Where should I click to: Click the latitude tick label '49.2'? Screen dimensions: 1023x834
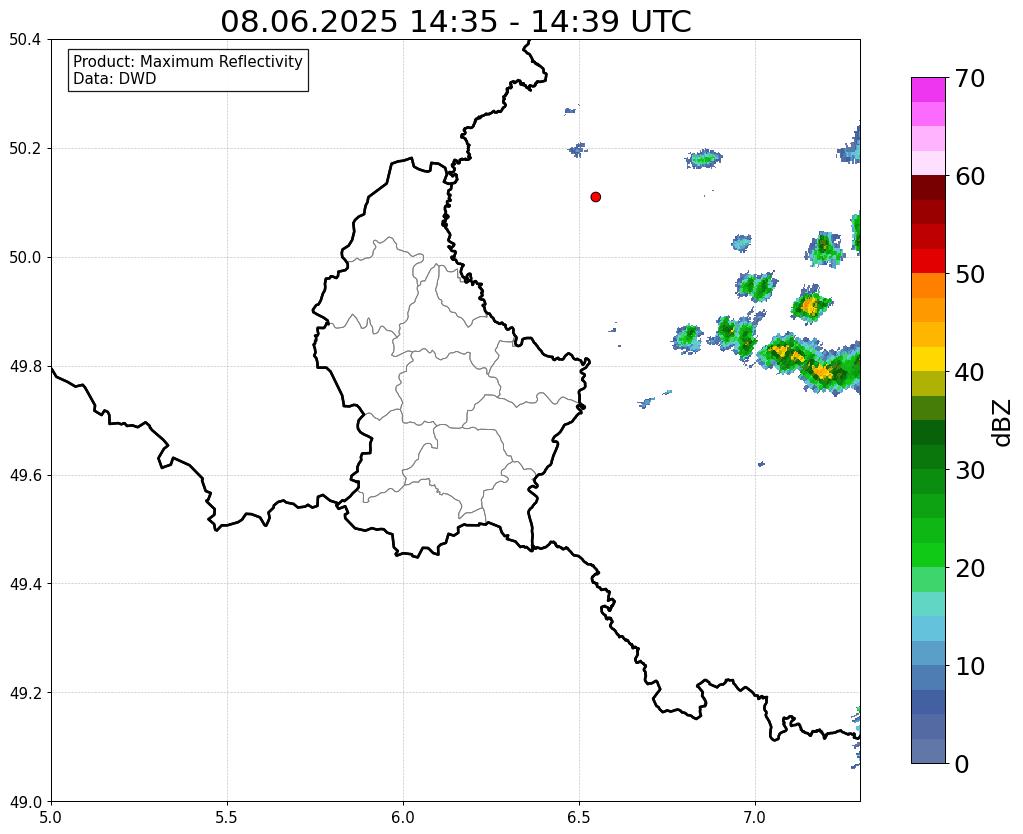coord(25,692)
